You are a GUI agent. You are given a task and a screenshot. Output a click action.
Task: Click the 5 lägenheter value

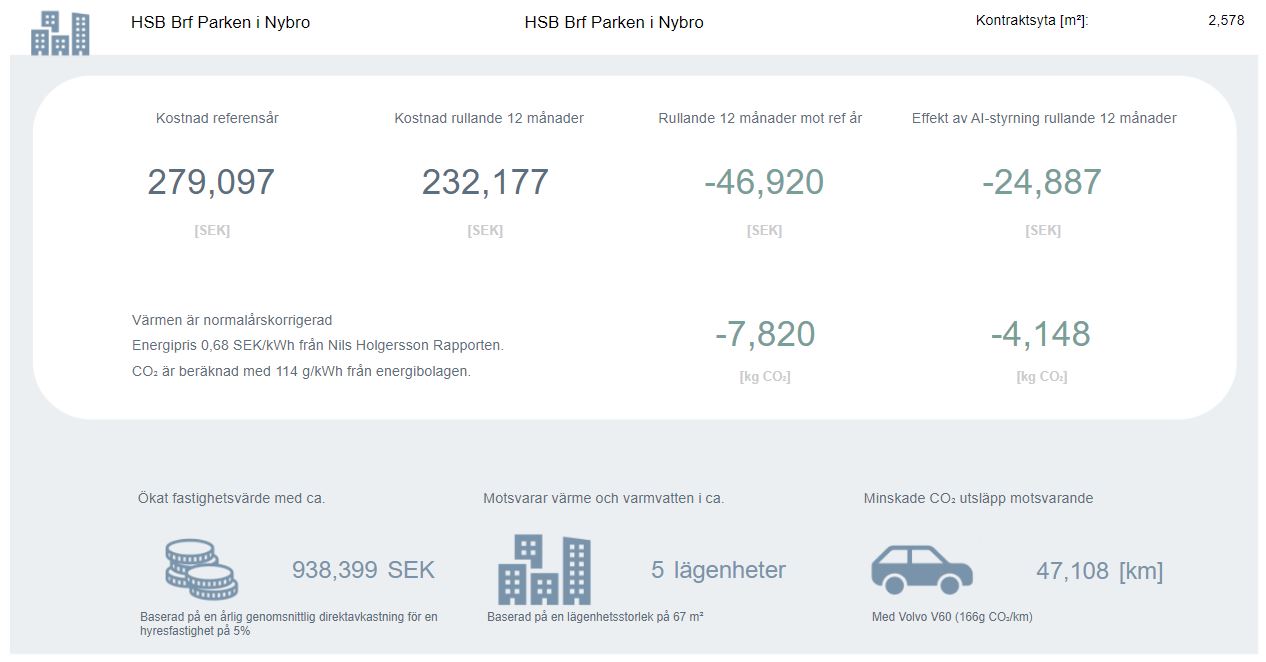(718, 570)
